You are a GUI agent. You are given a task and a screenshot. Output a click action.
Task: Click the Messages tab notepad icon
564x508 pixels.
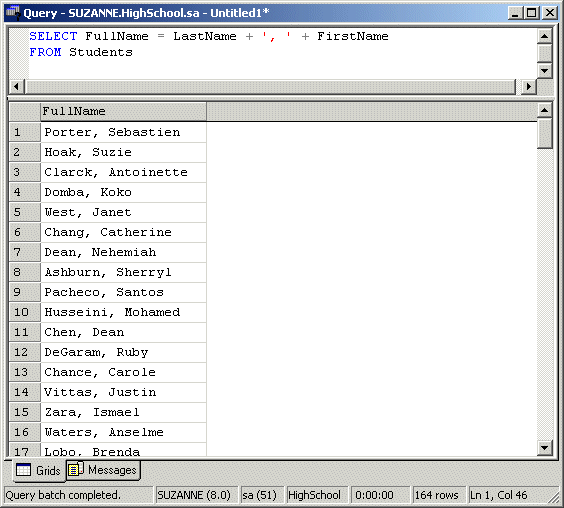point(76,469)
